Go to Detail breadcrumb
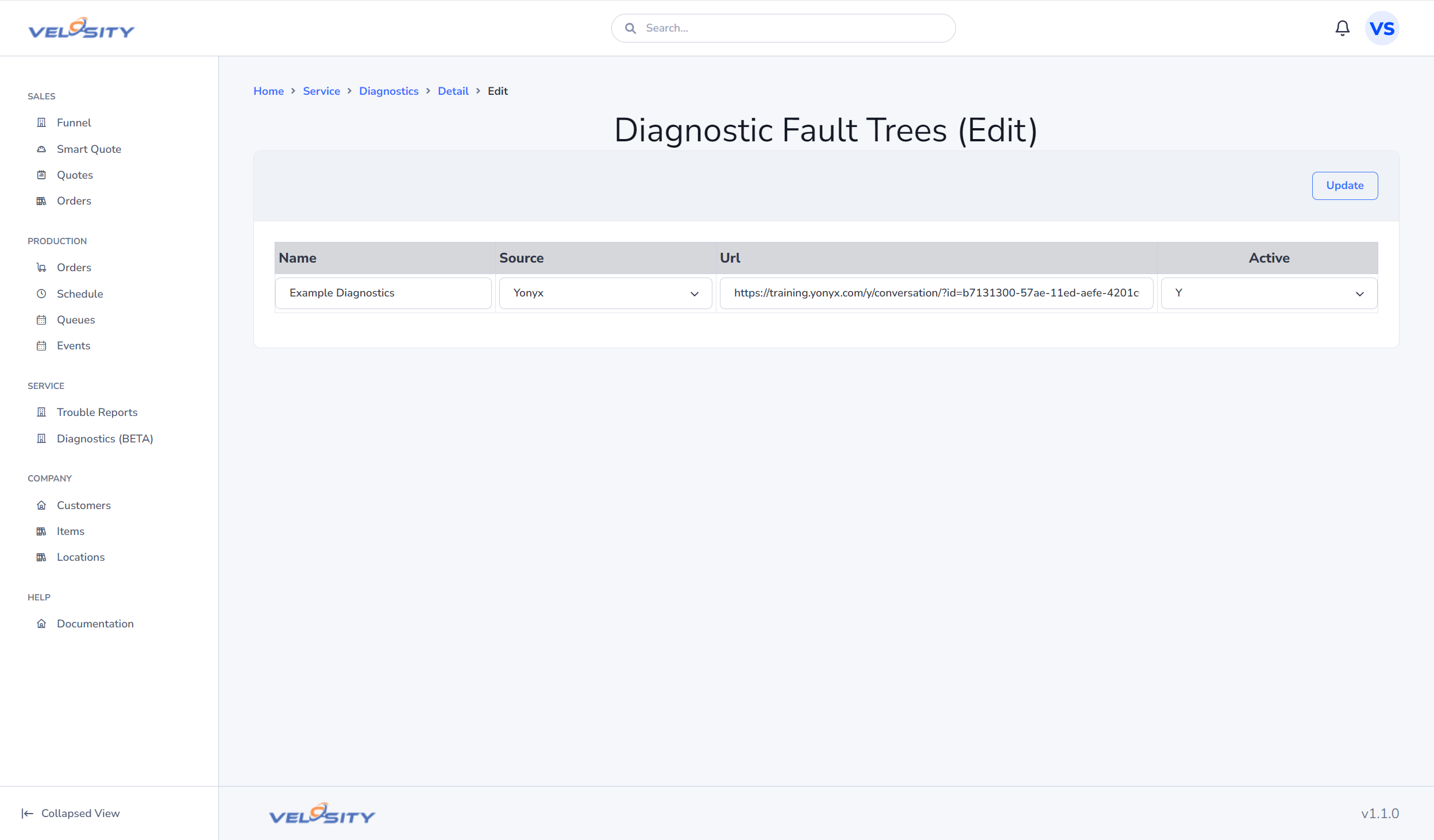The height and width of the screenshot is (840, 1434). [453, 91]
